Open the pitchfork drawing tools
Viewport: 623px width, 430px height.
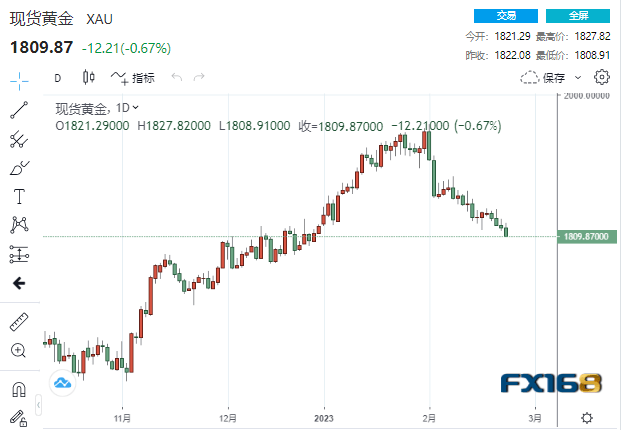coord(18,138)
